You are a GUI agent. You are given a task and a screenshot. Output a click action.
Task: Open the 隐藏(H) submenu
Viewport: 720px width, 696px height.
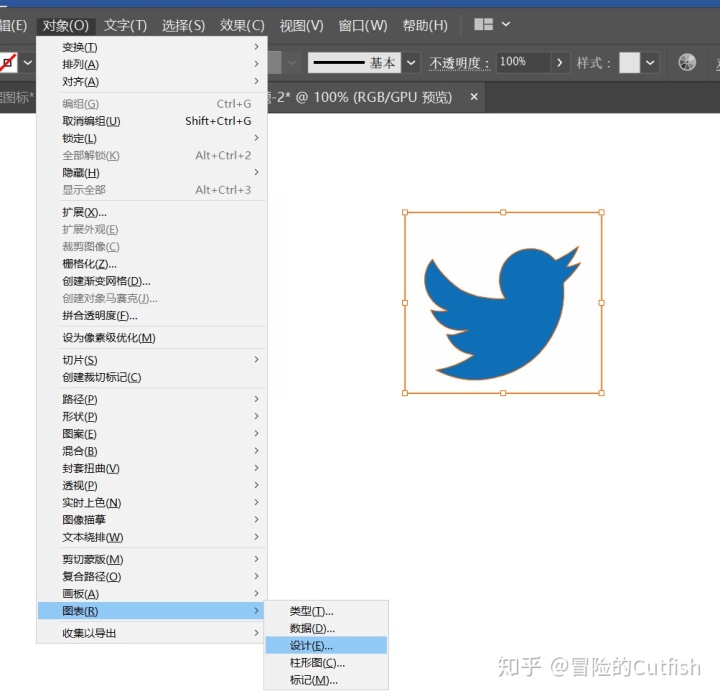click(152, 173)
